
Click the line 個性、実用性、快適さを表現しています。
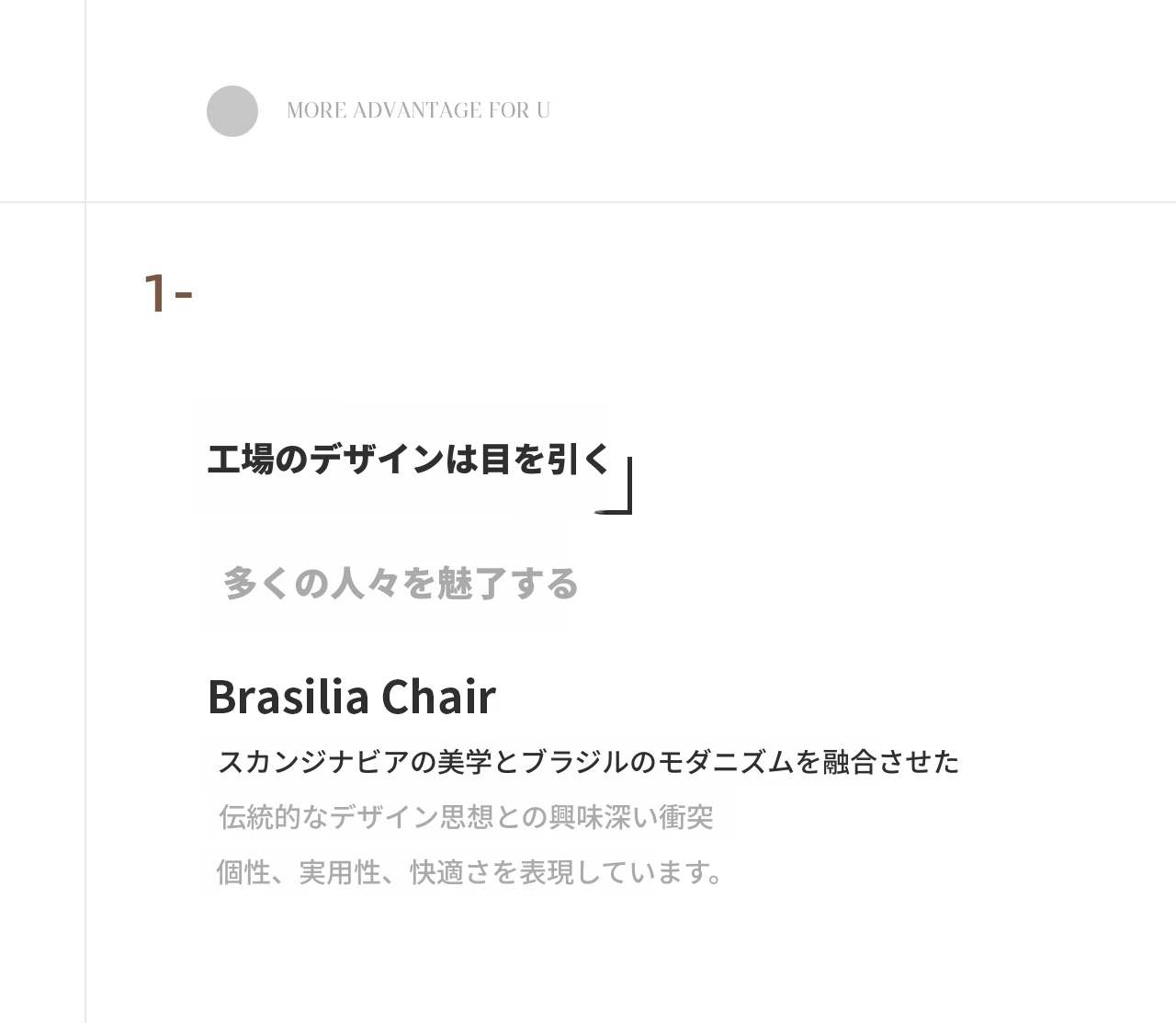[469, 871]
